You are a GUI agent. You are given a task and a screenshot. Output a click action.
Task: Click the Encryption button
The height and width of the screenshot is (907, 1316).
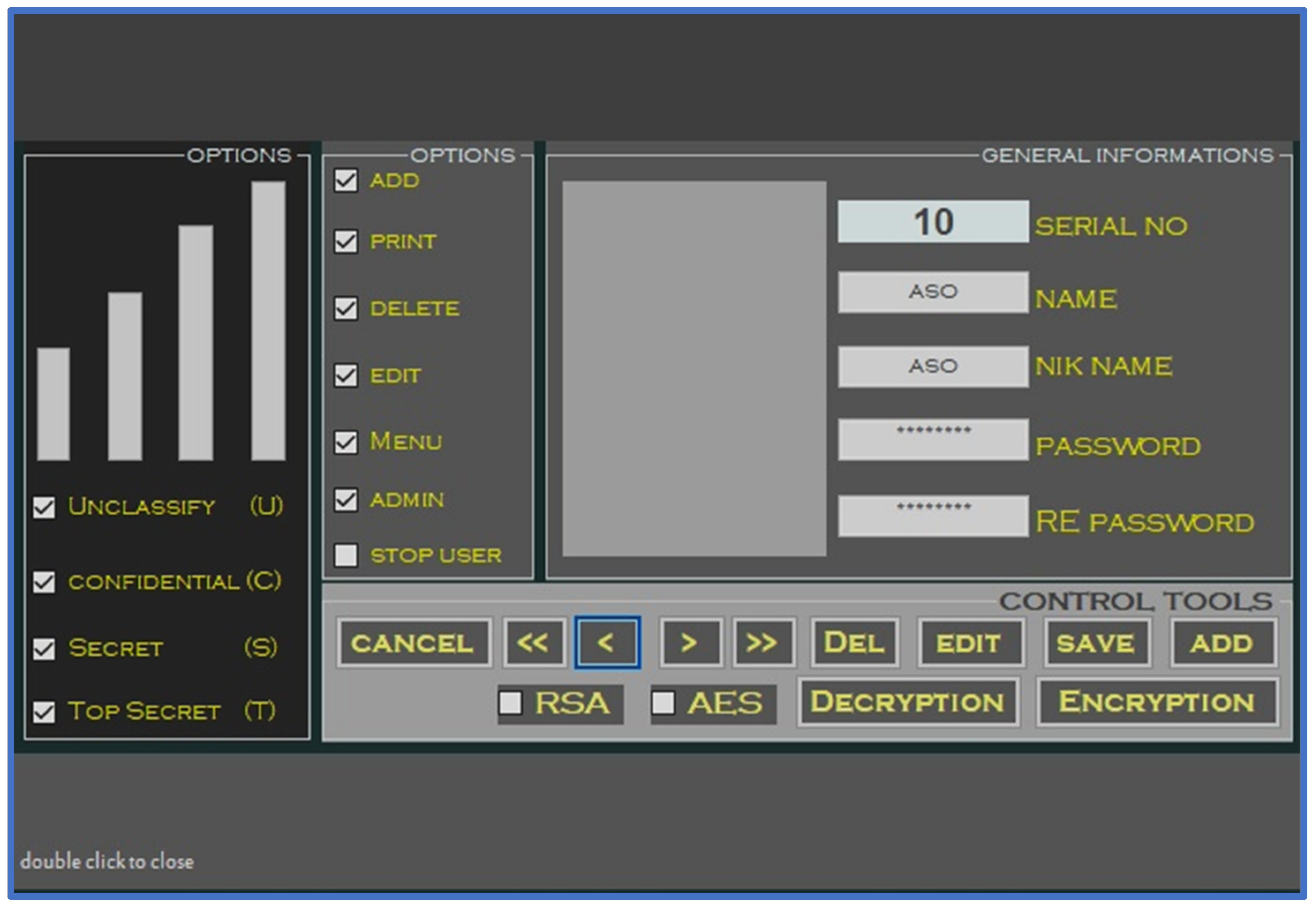(1157, 702)
